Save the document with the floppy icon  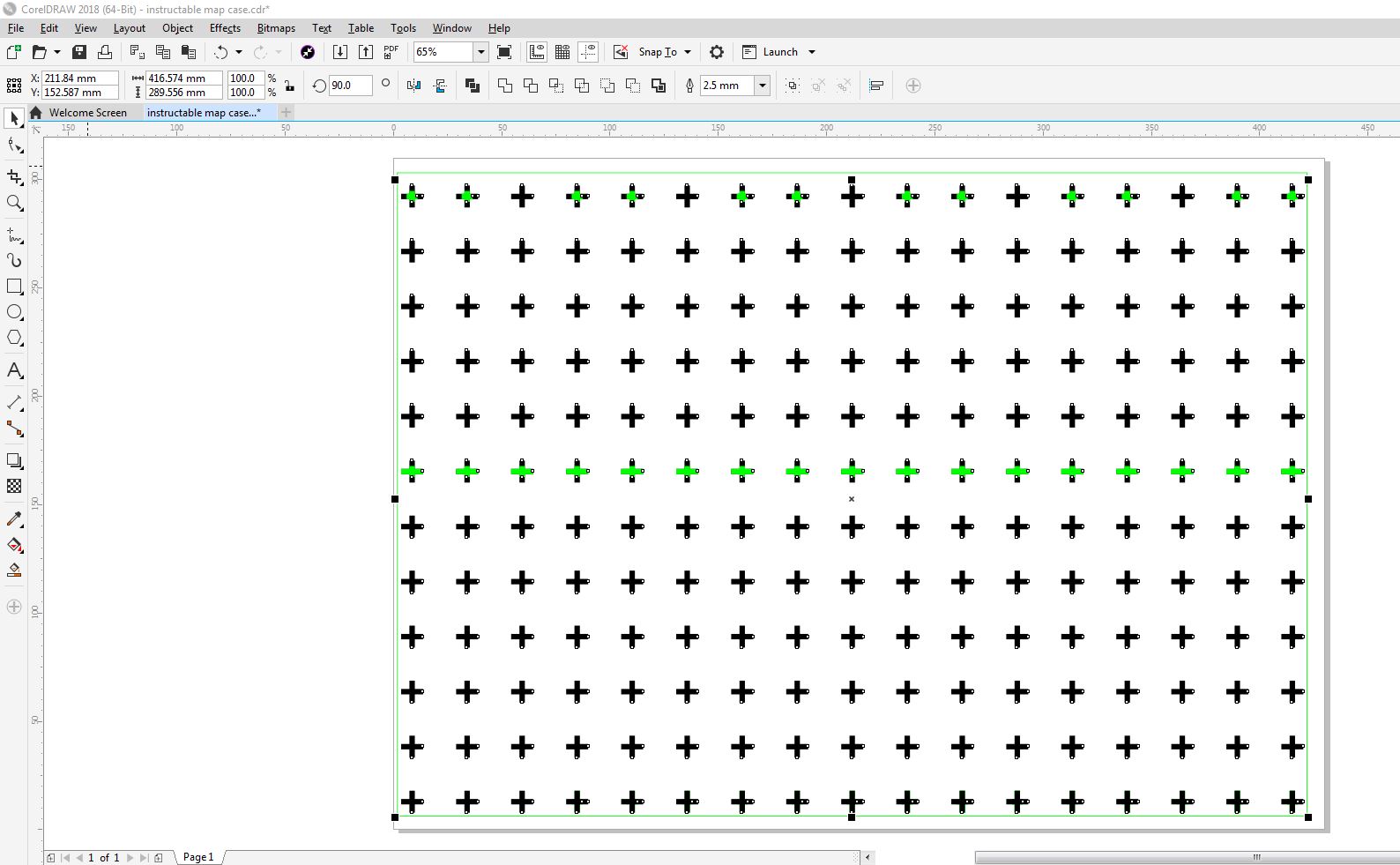(x=79, y=52)
